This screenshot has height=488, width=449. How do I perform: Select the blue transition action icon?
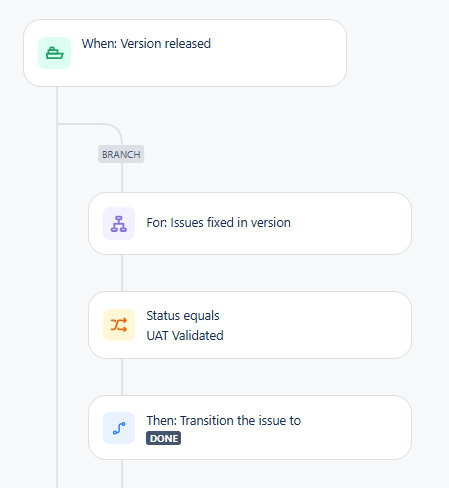click(x=119, y=428)
